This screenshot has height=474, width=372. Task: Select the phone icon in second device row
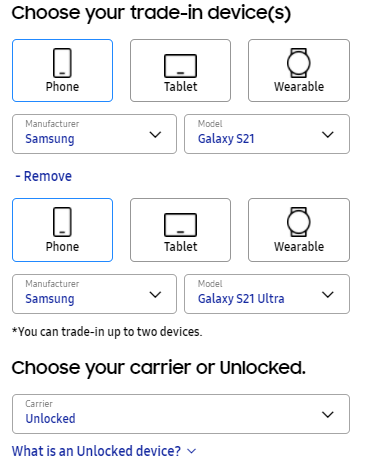62,222
